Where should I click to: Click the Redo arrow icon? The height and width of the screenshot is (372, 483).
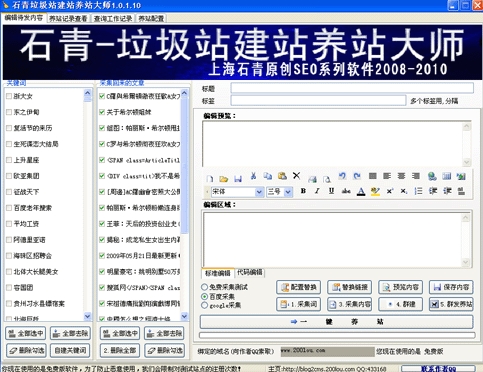pos(357,176)
